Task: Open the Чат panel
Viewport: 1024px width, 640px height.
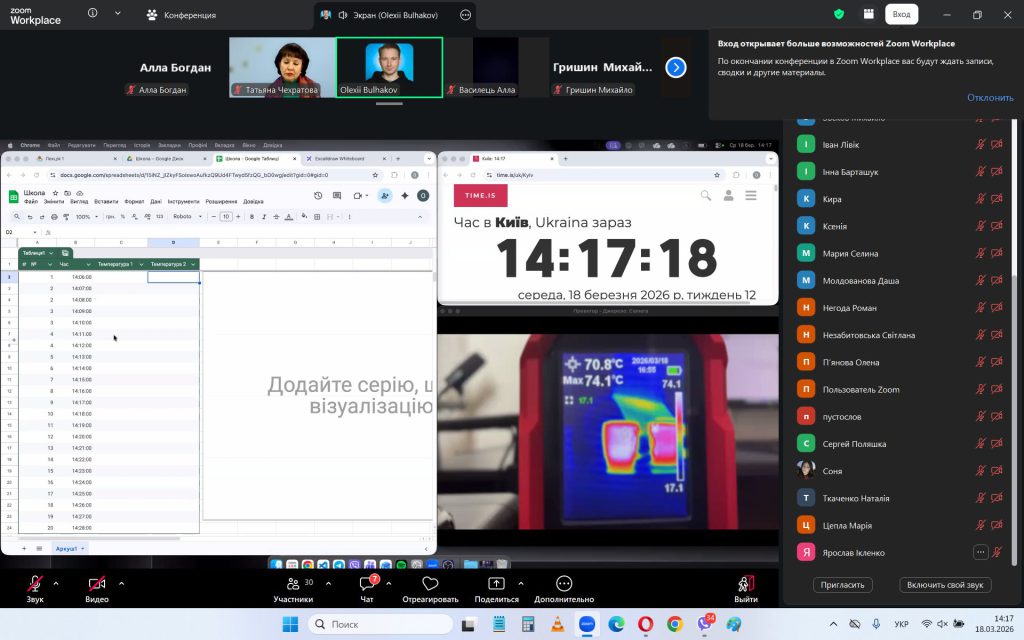Action: [x=367, y=588]
